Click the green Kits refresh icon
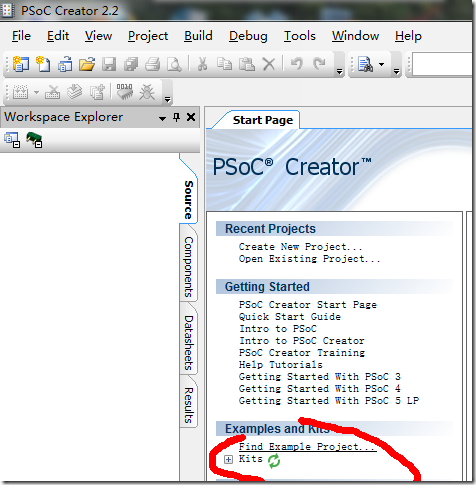476x485 pixels. (274, 461)
